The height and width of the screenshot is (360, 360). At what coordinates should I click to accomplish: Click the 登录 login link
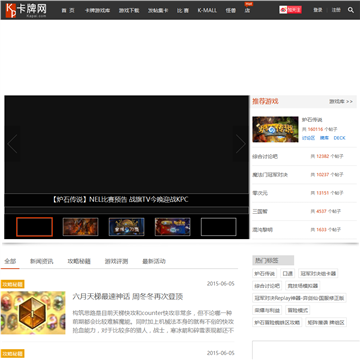[318, 10]
